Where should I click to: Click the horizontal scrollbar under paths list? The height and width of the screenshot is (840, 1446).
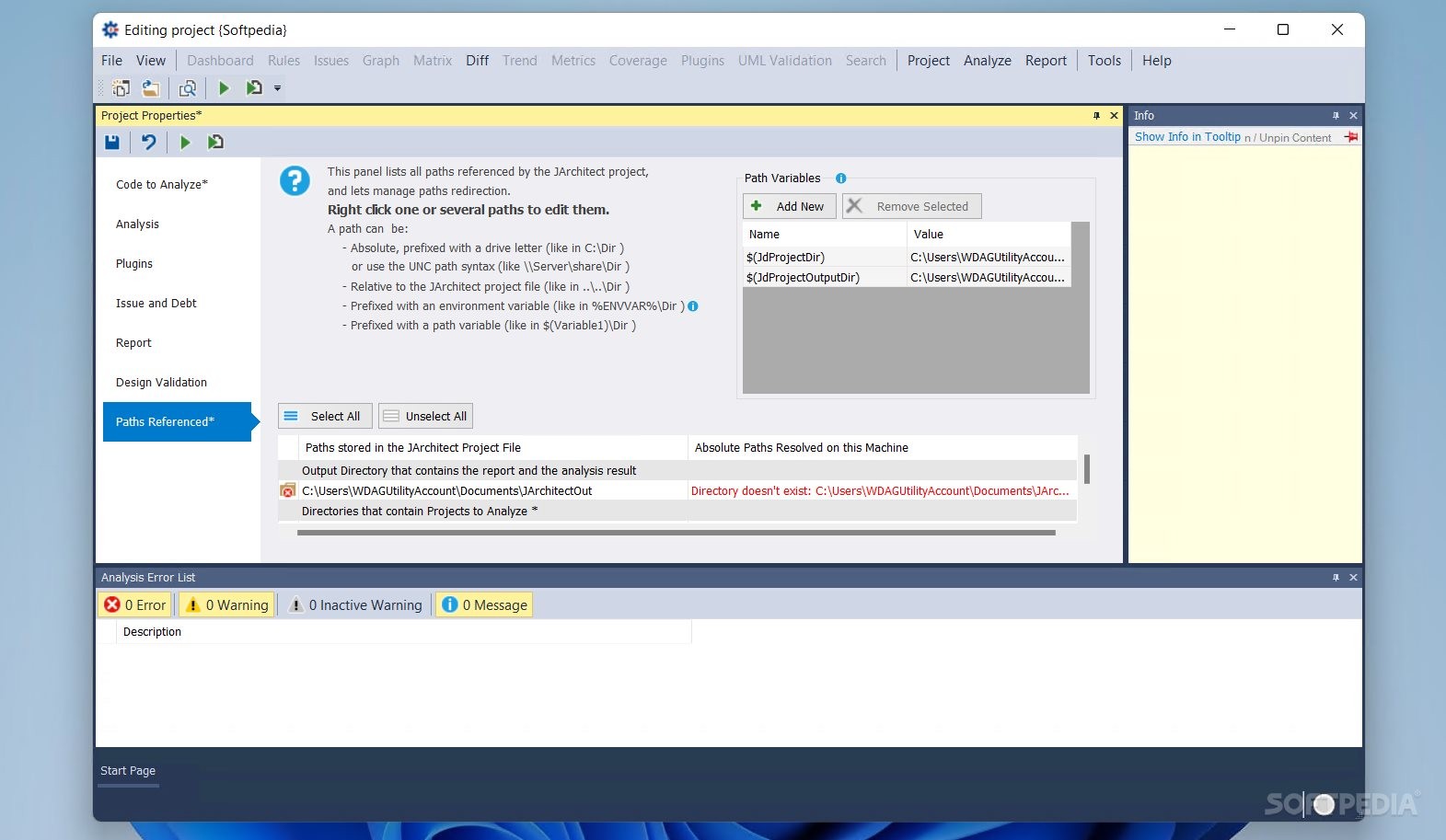[677, 533]
